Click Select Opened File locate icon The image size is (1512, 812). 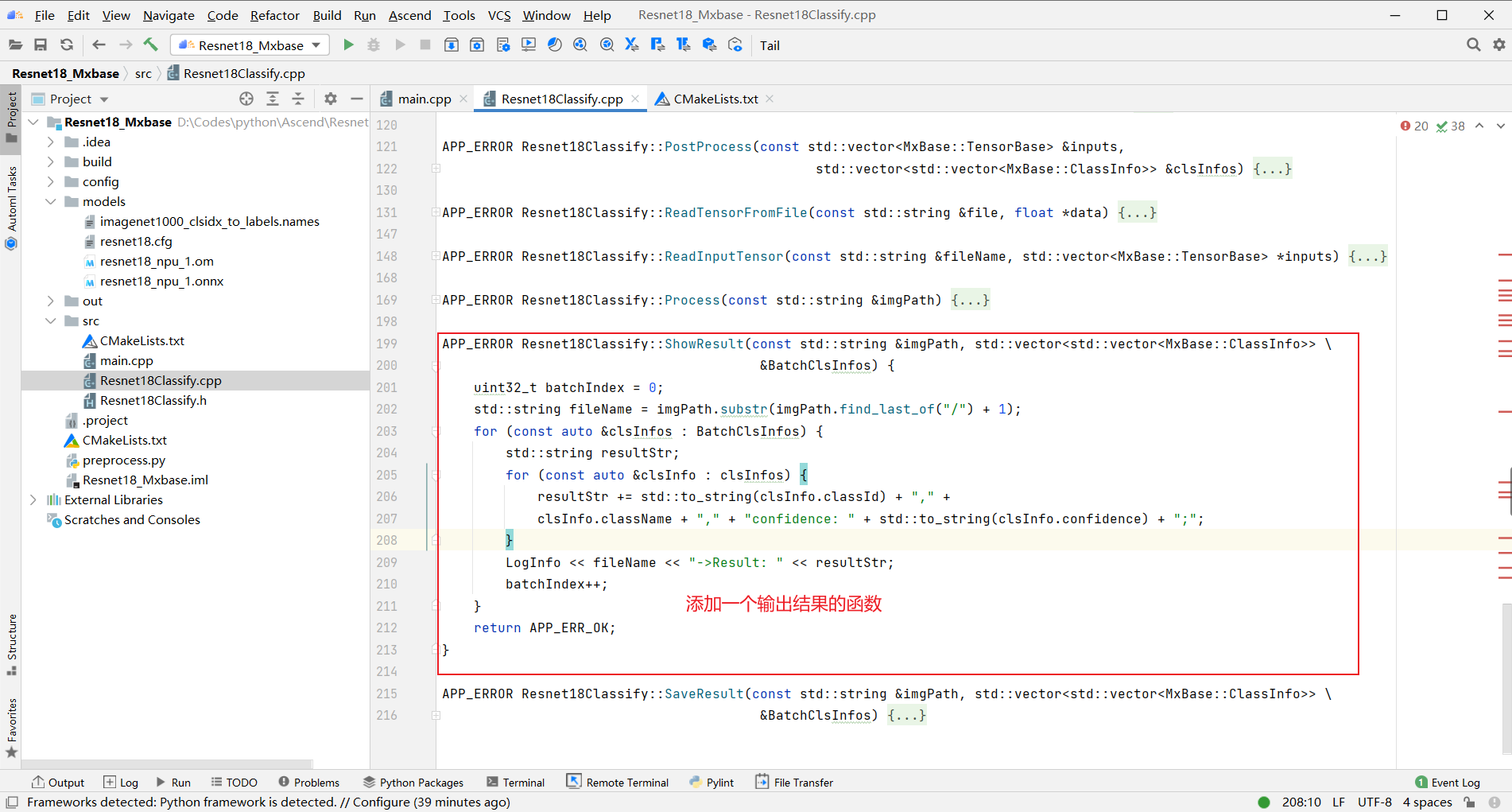point(246,99)
